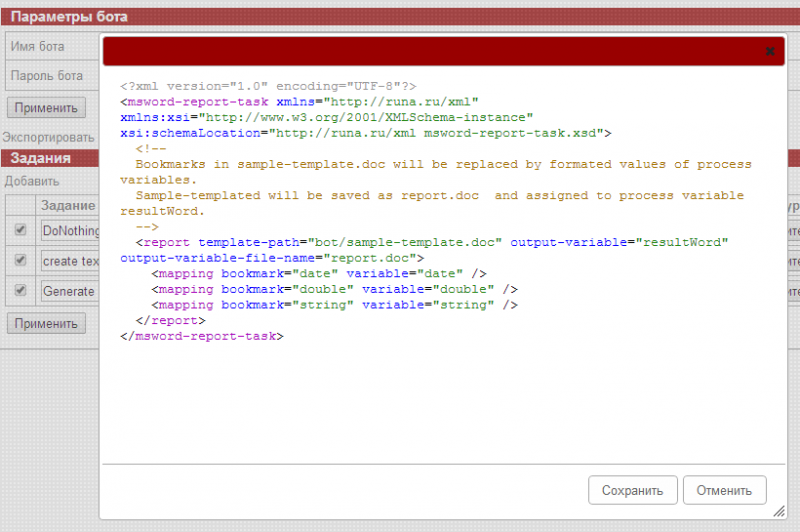
Task: Click the output-variable-file-name="report.doc" line
Action: pos(272,258)
